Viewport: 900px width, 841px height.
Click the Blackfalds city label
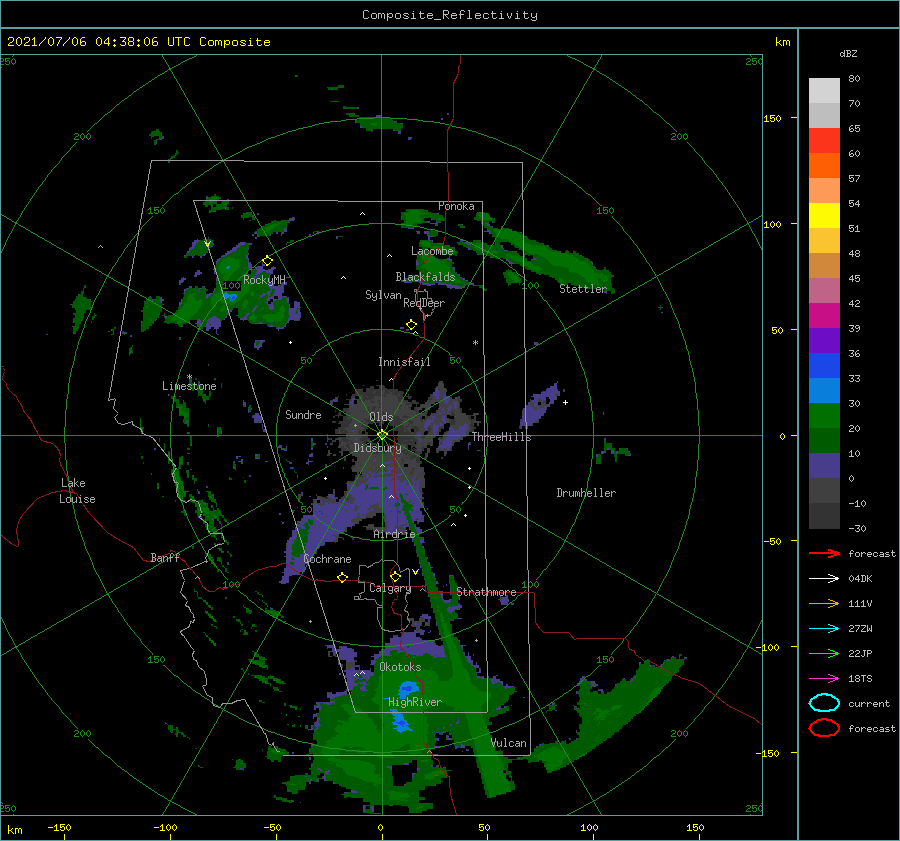click(x=425, y=277)
